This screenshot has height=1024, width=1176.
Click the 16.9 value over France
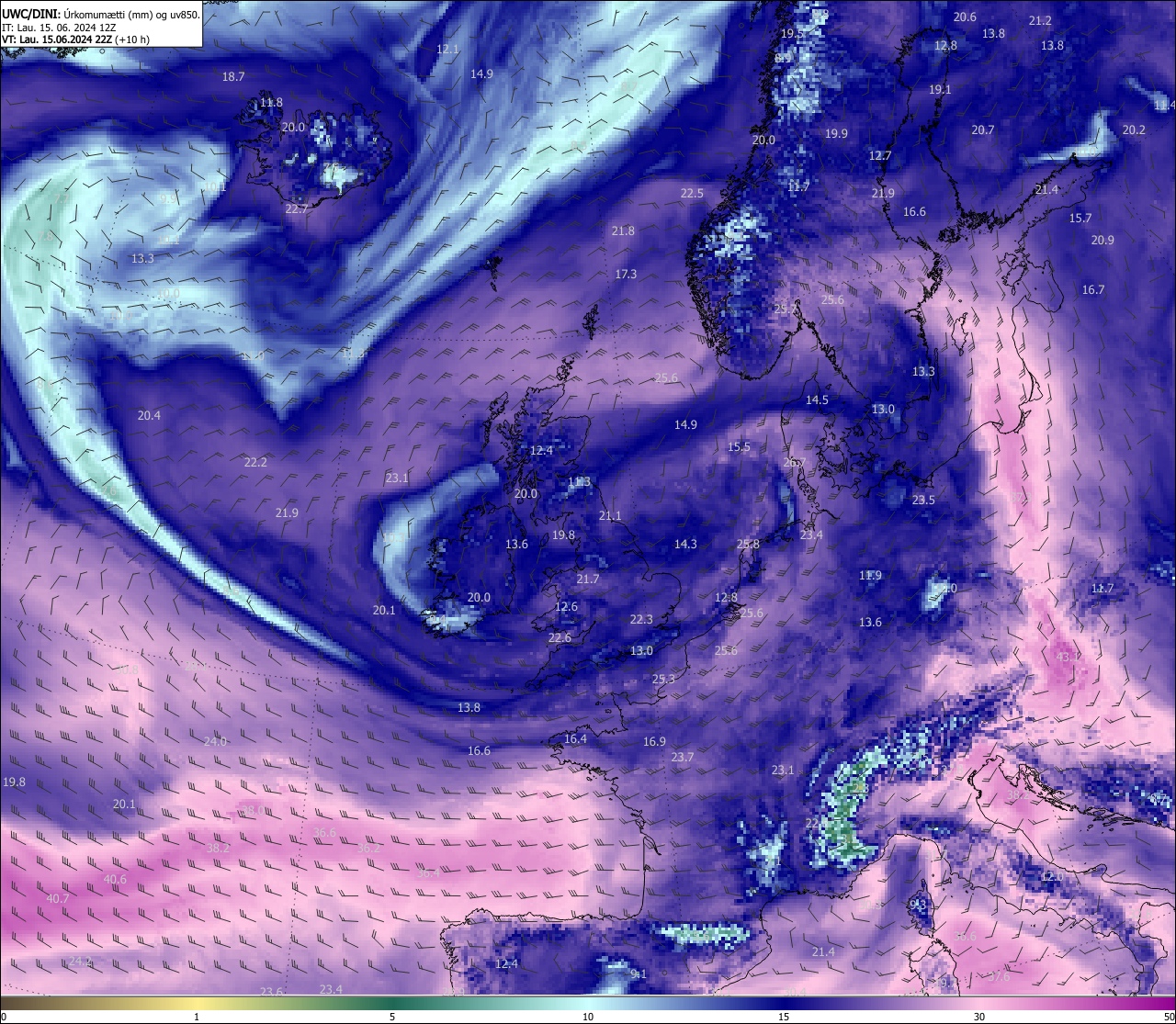click(654, 742)
